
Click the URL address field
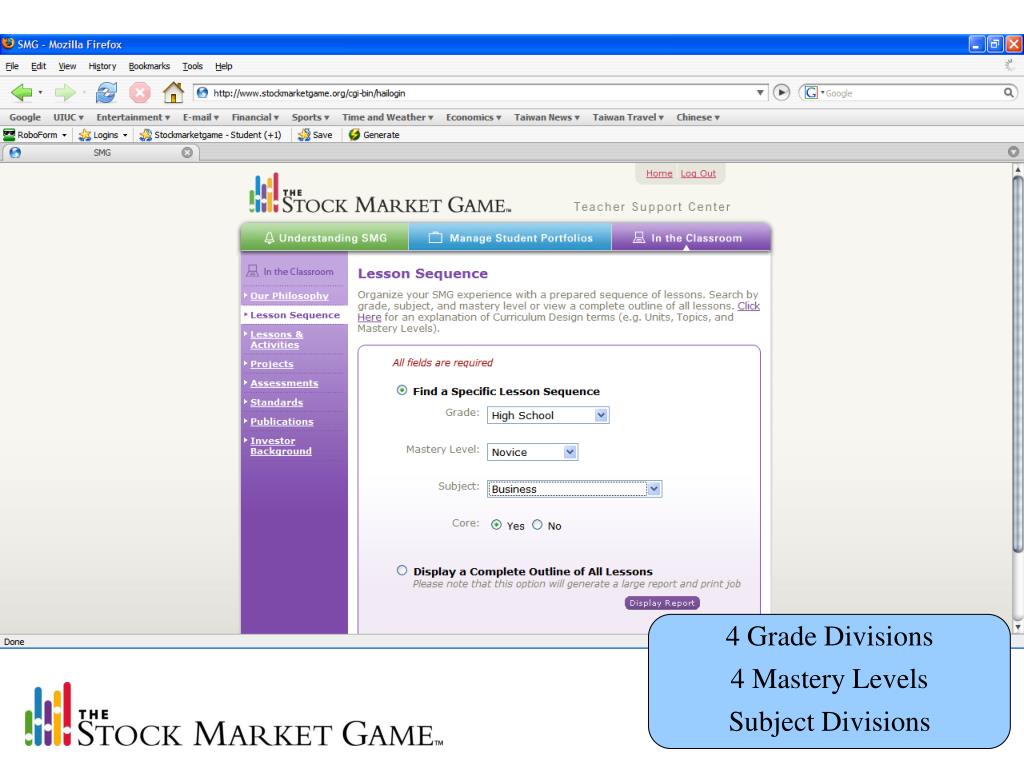481,93
